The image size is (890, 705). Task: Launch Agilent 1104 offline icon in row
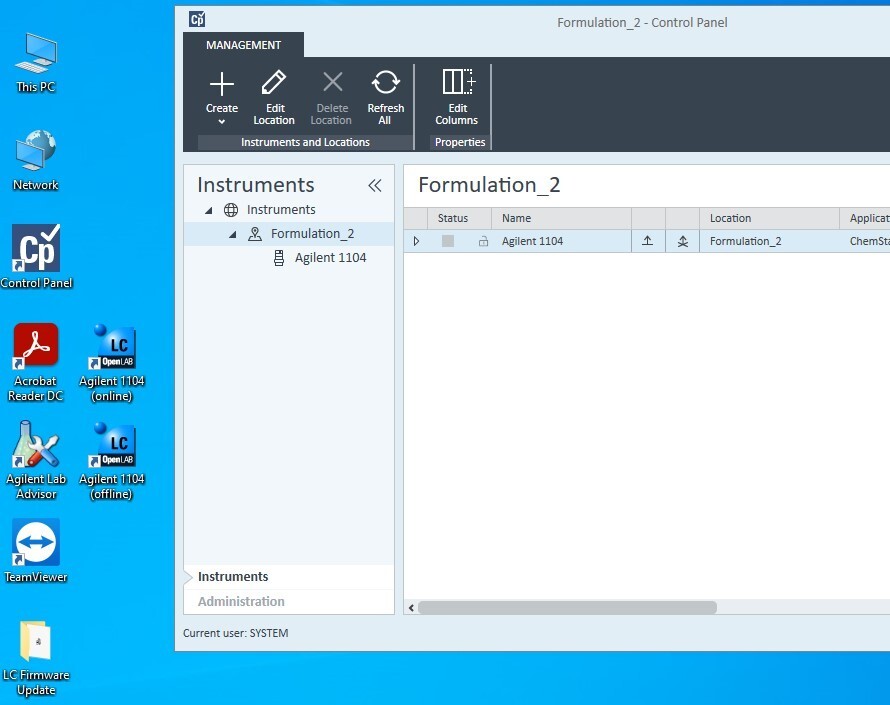point(683,241)
